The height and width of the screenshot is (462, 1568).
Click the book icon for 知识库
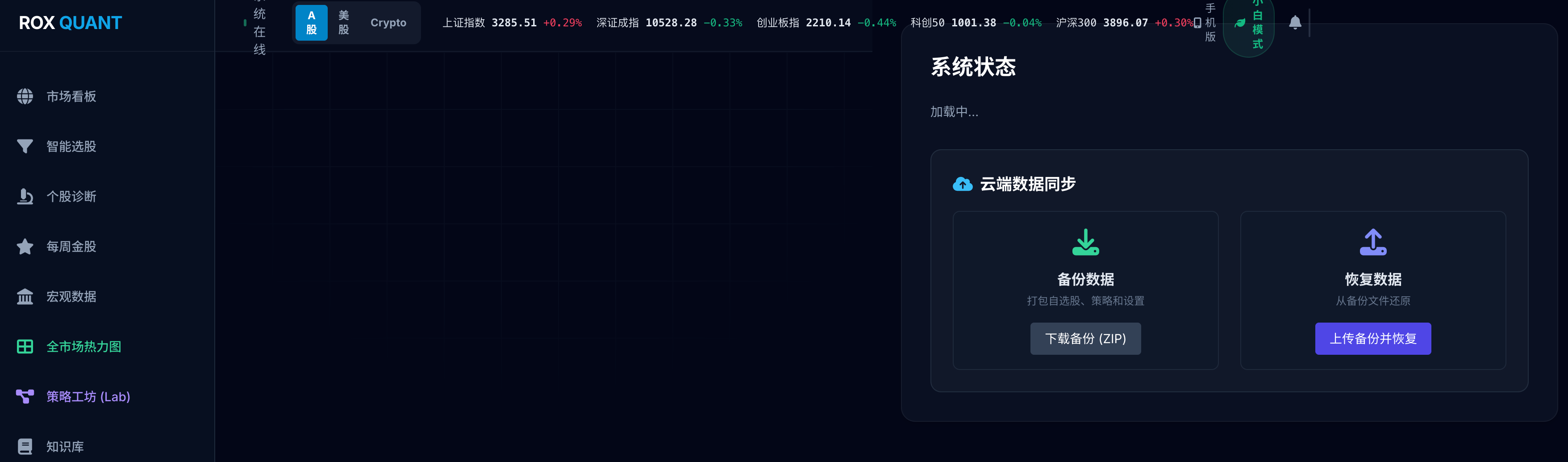(x=25, y=446)
